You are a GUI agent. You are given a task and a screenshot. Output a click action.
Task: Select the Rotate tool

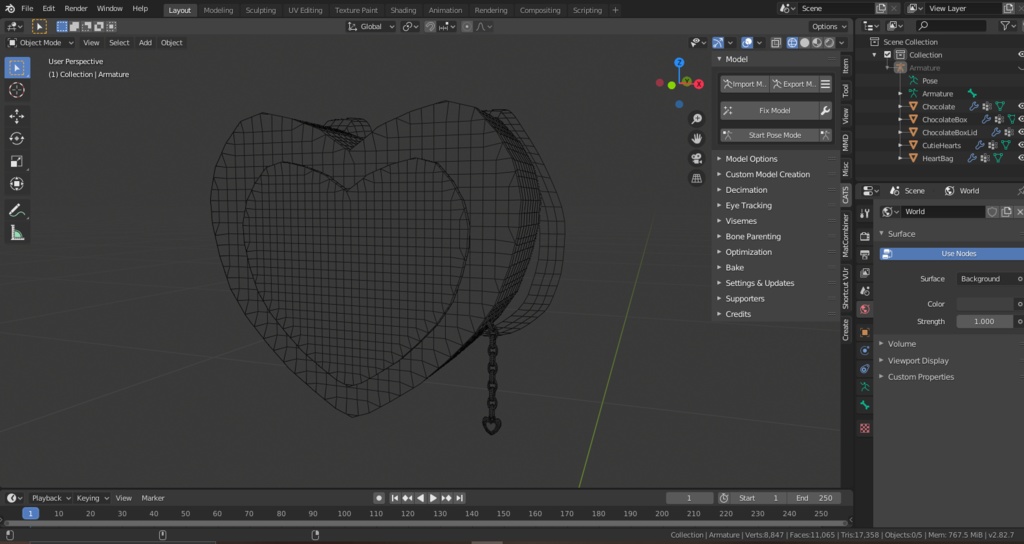pyautogui.click(x=17, y=139)
